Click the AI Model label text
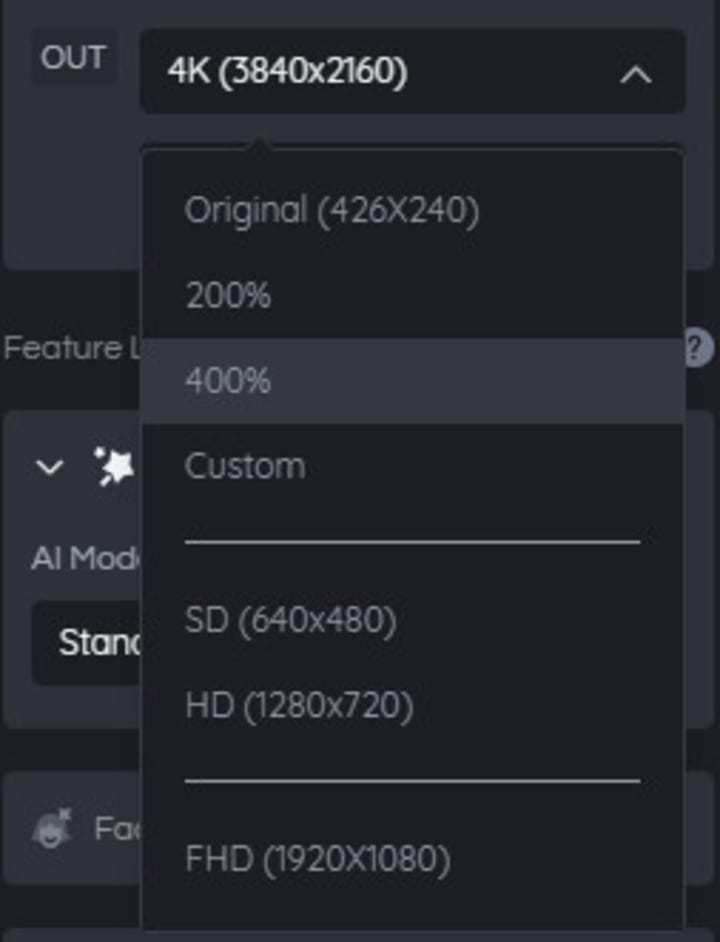Screen dimensions: 720x942 coord(84,557)
